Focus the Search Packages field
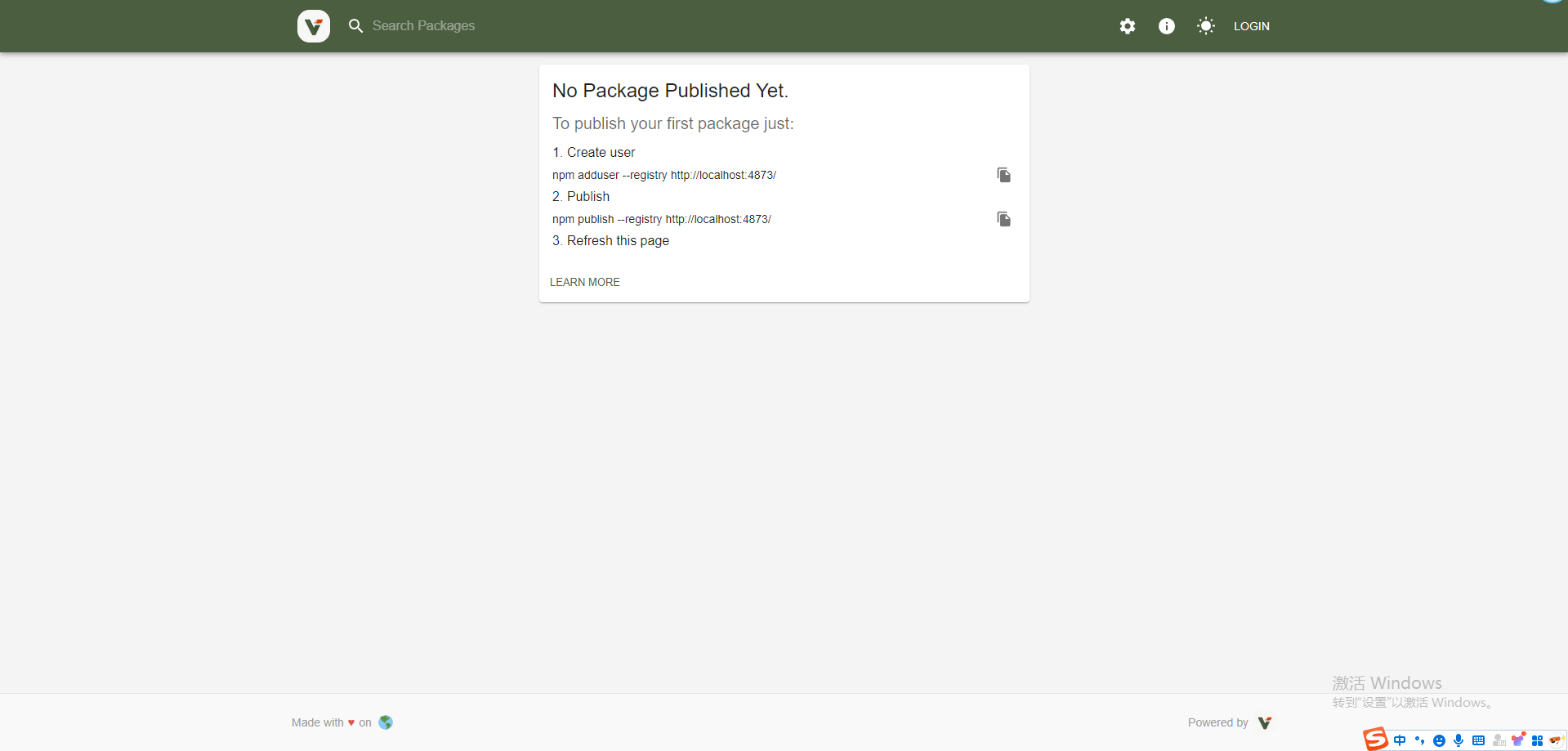 (x=423, y=26)
